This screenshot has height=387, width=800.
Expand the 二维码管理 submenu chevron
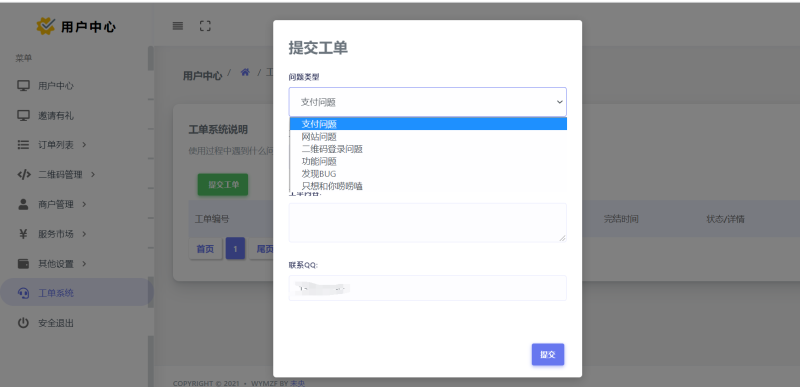pos(93,174)
